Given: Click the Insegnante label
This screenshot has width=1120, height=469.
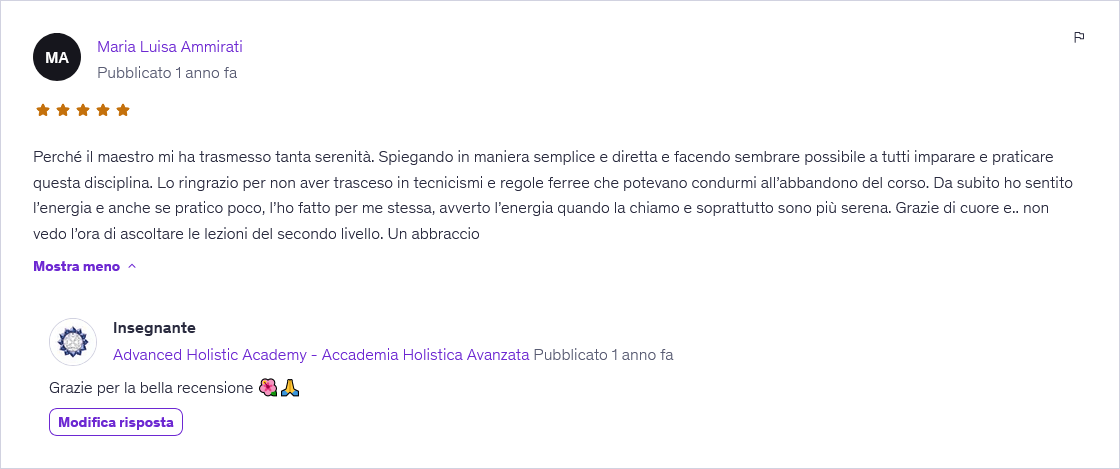Looking at the screenshot, I should [154, 328].
